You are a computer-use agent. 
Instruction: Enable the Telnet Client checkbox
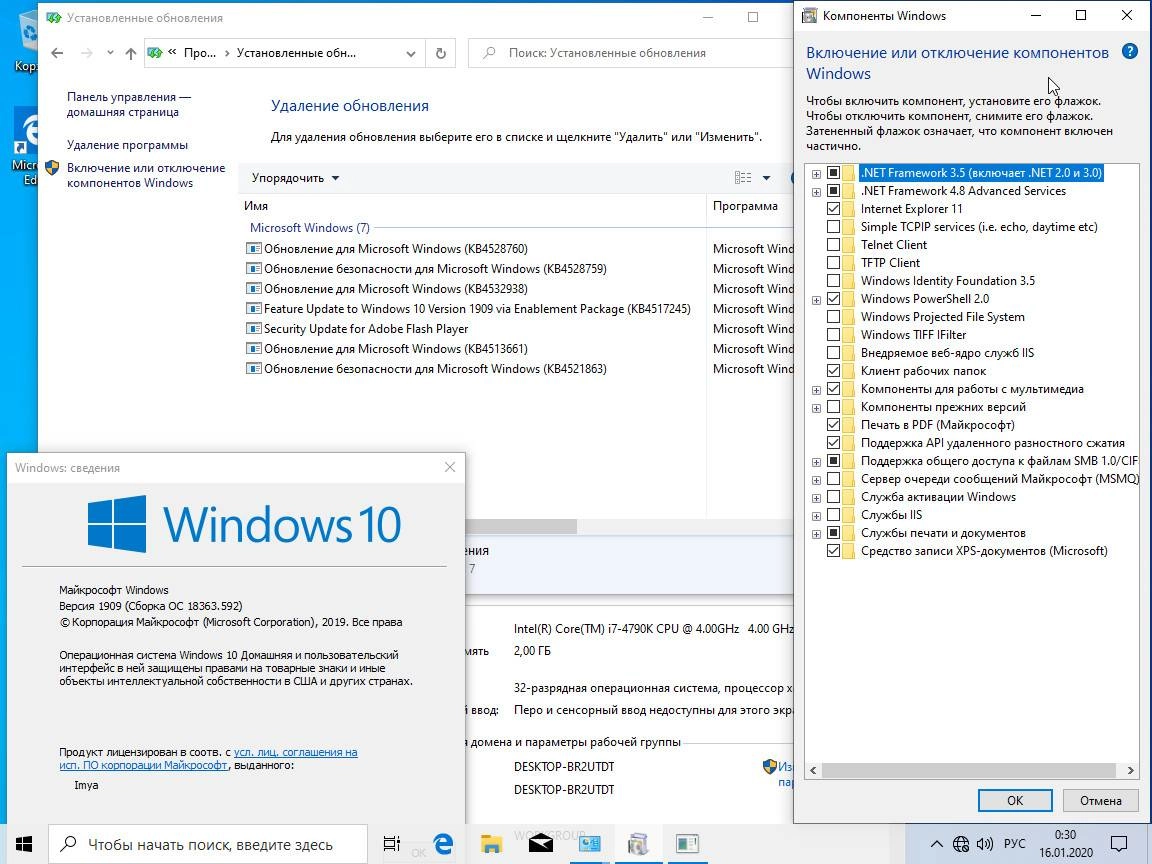[833, 245]
